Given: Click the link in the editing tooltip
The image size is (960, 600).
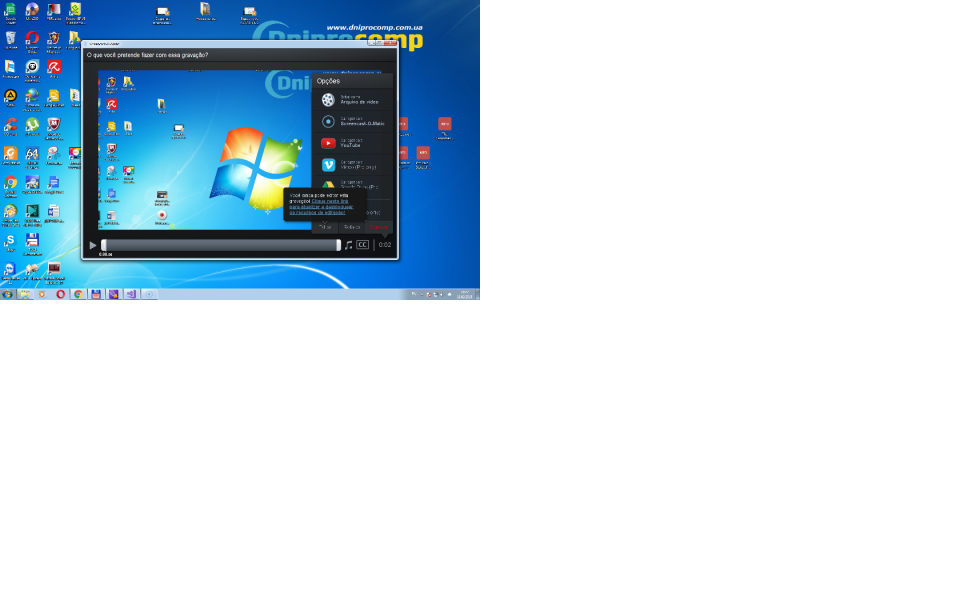Looking at the screenshot, I should tap(320, 206).
